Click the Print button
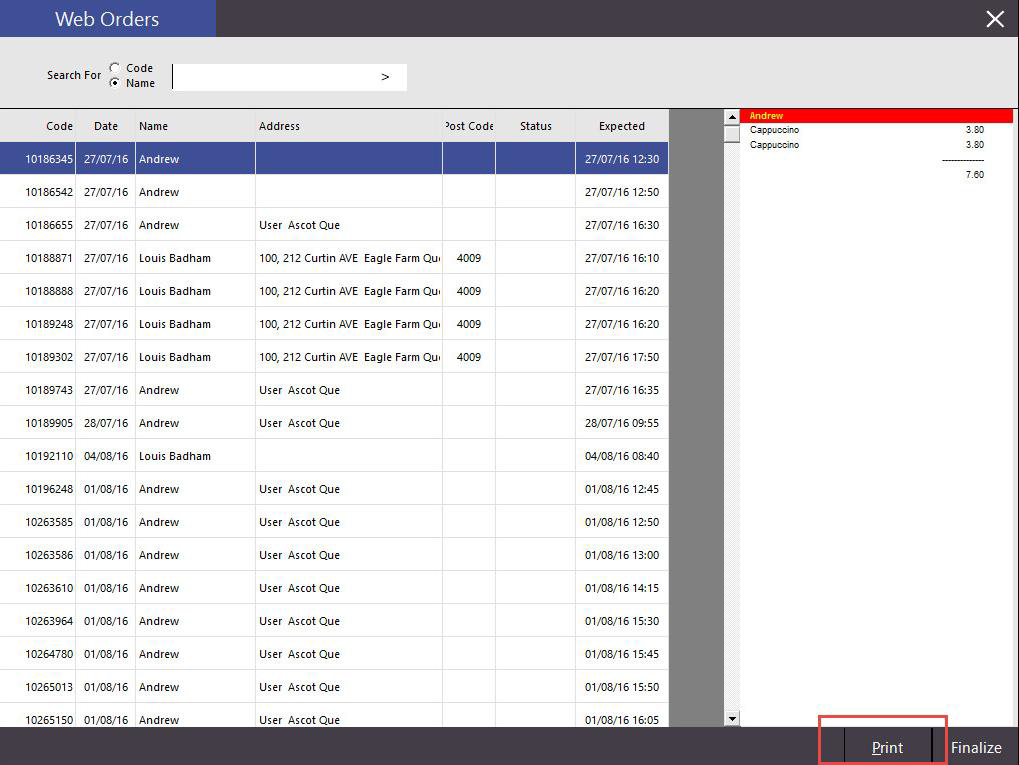Screen dimensions: 1019x765 [887, 747]
